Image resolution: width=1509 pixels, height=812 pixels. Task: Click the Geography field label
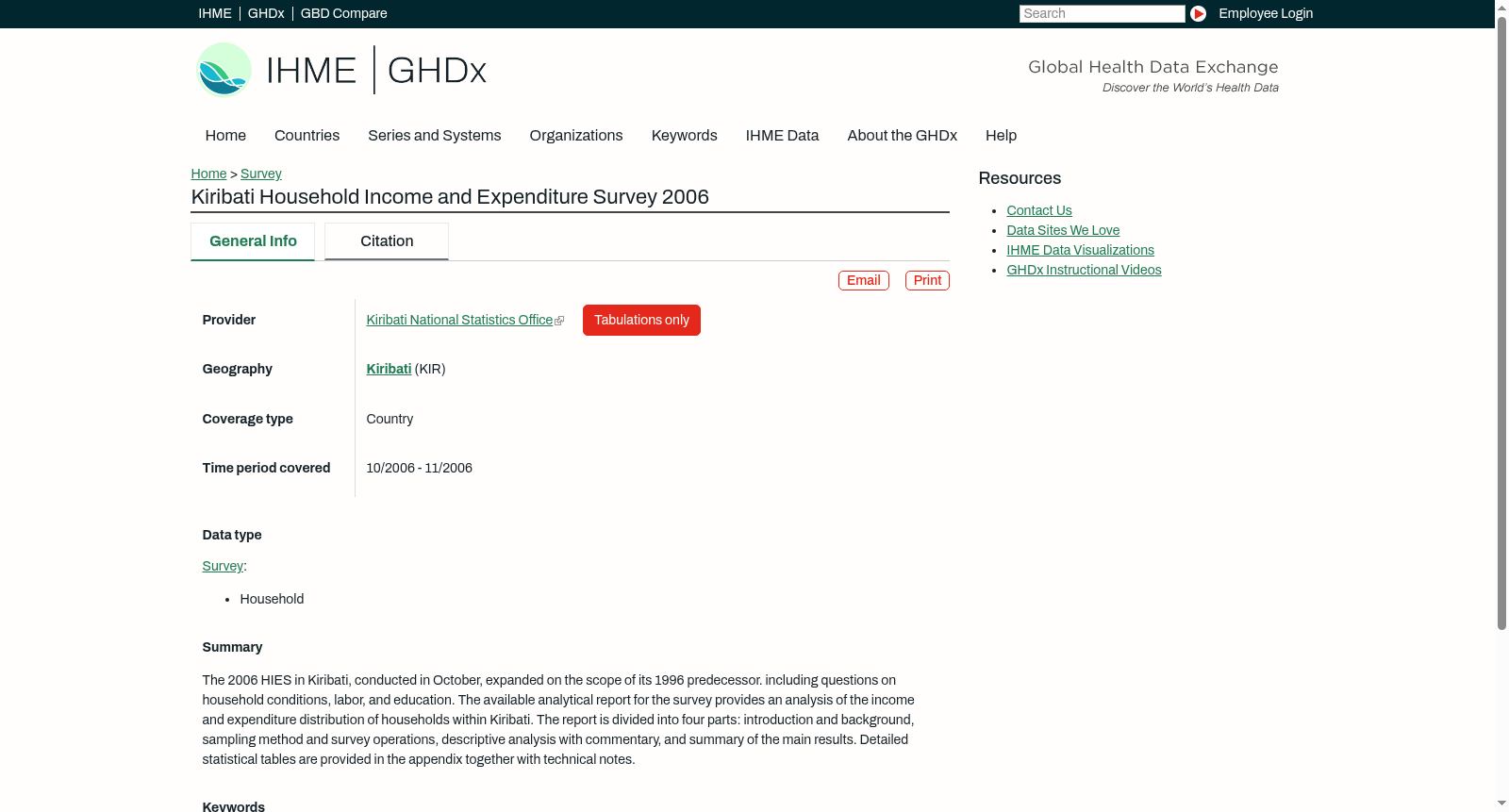(x=238, y=369)
